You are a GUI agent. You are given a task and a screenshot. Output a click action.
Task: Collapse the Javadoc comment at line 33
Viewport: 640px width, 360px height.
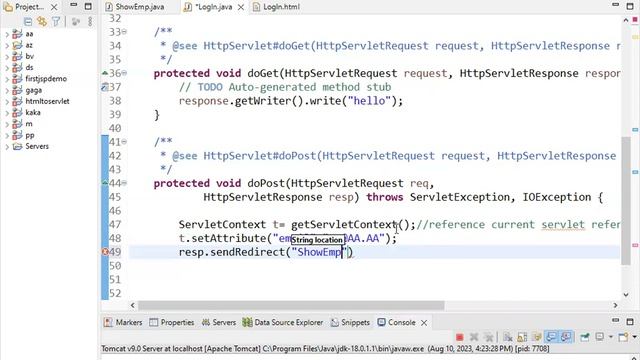(x=124, y=32)
